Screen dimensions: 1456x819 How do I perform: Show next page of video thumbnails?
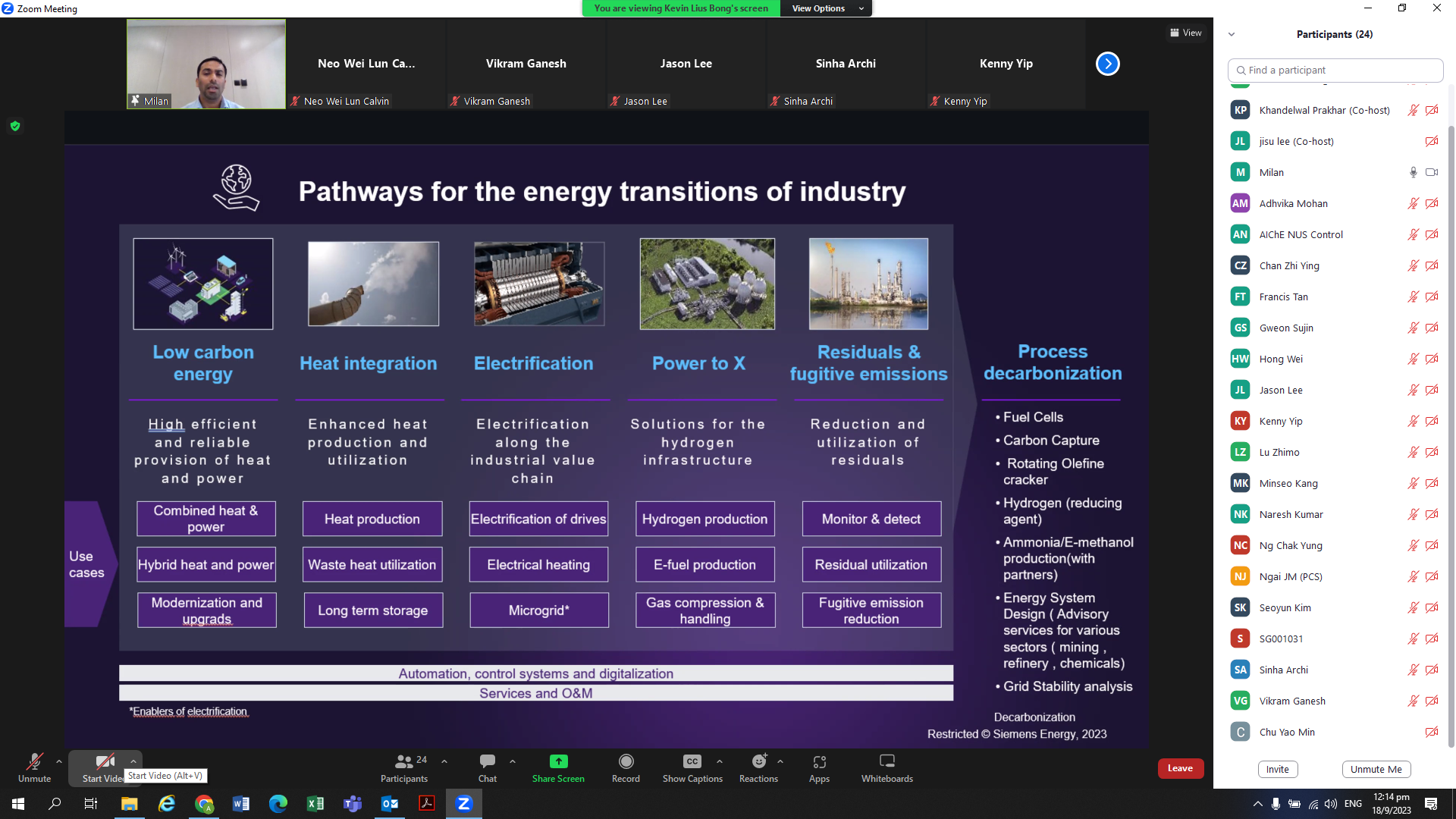point(1107,64)
